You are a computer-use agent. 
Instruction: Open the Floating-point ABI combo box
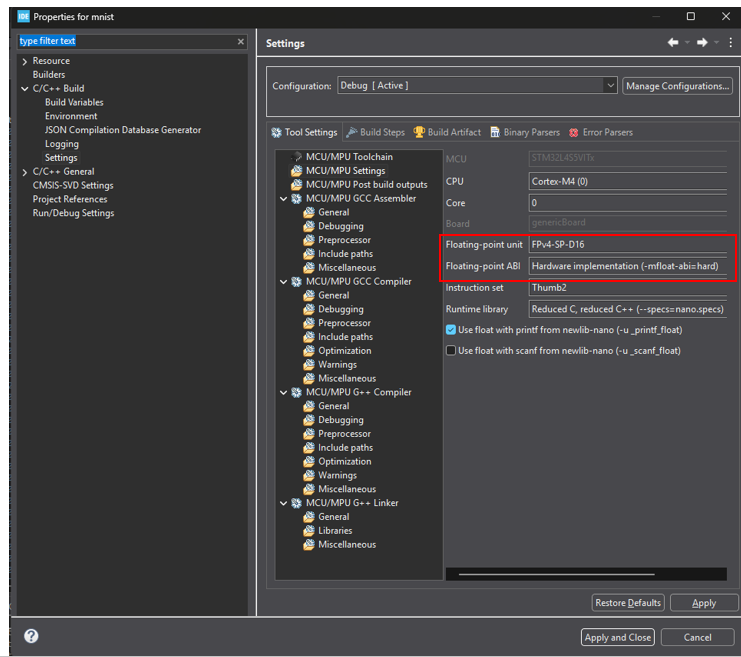coord(627,266)
